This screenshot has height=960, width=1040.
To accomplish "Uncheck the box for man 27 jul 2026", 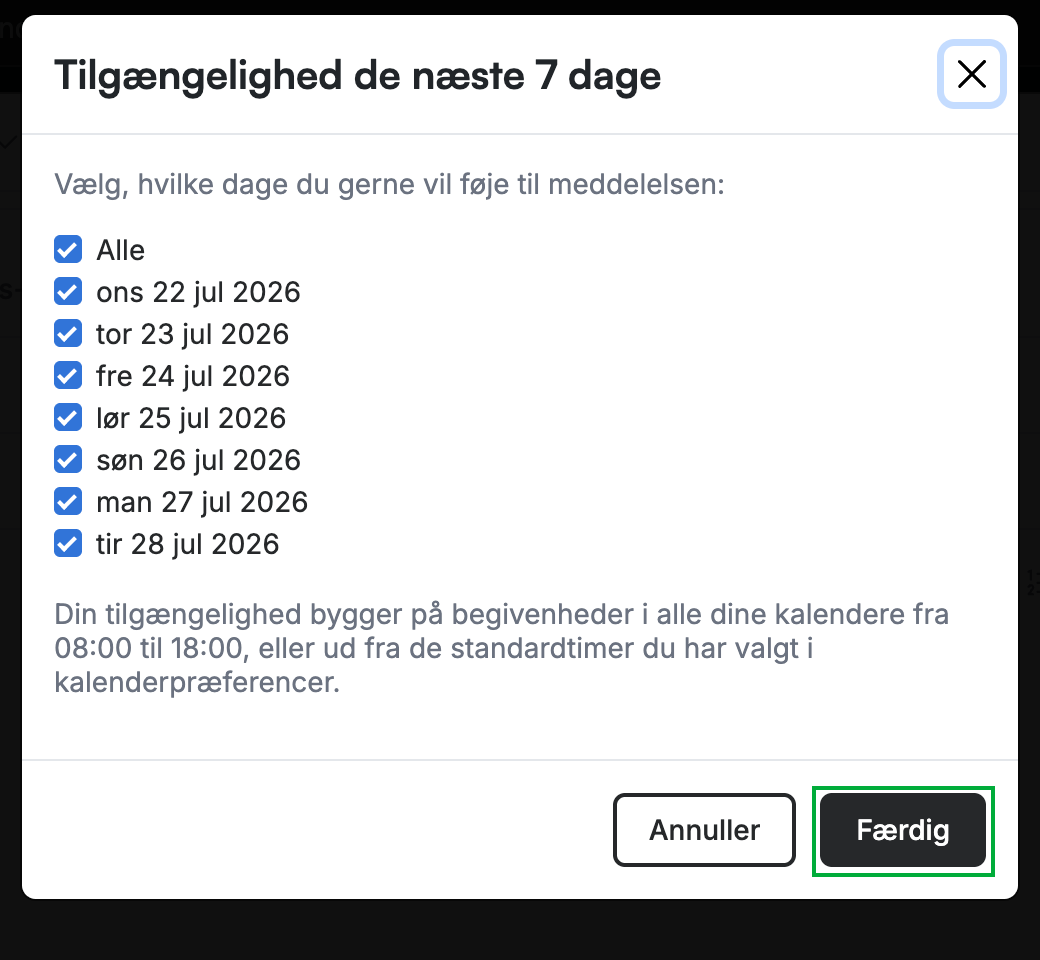I will (68, 502).
